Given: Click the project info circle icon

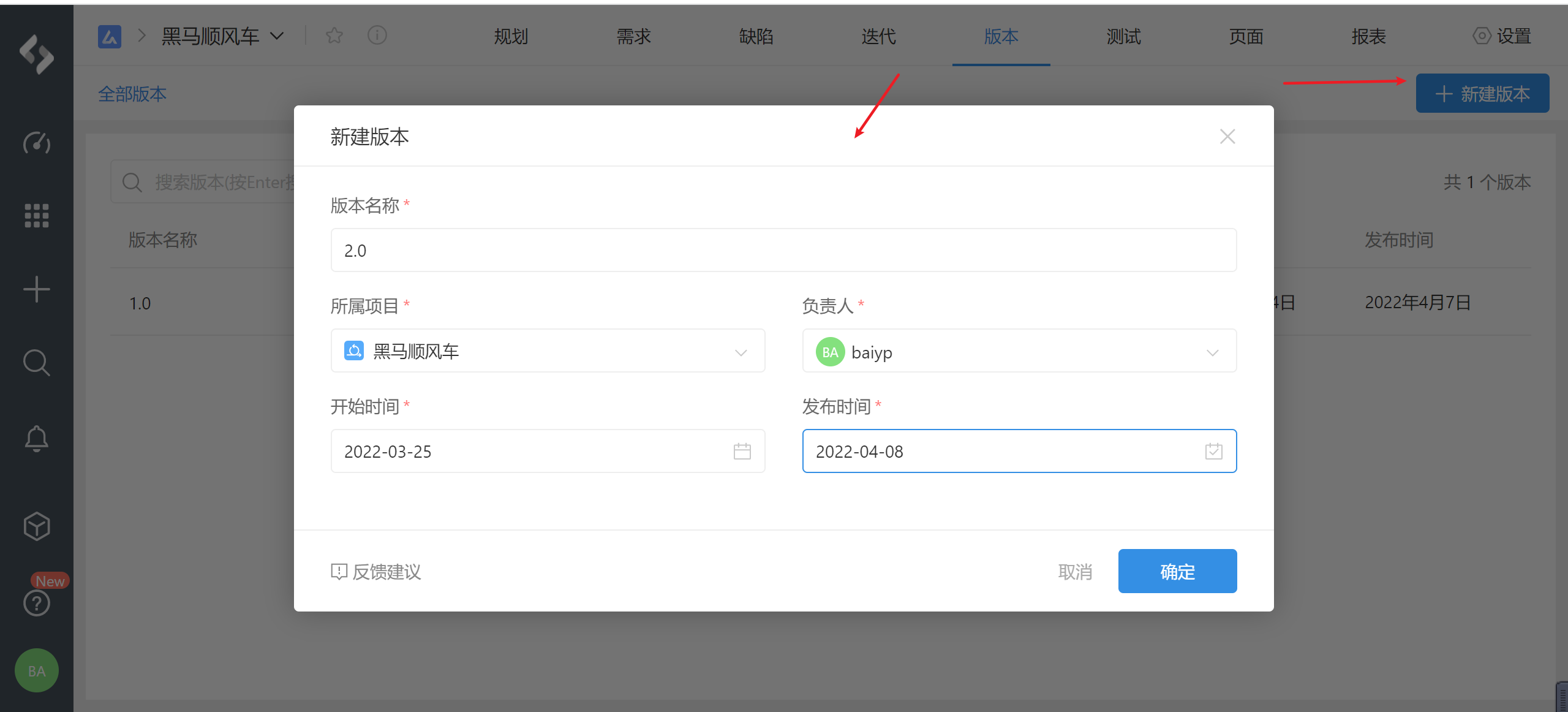Looking at the screenshot, I should [377, 36].
